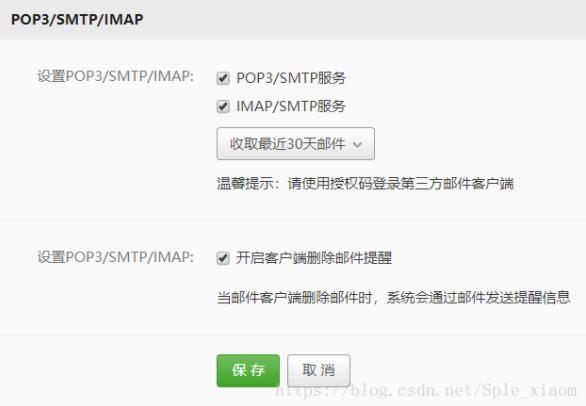The image size is (586, 406).
Task: Click the green 保存 button
Action: 248,370
